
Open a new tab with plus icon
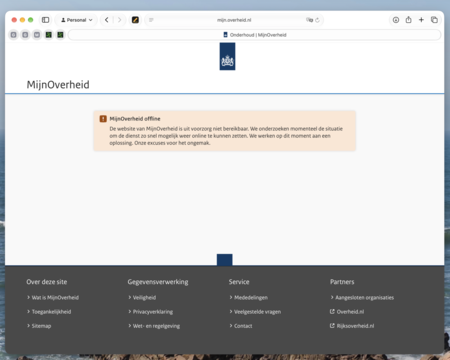[x=421, y=20]
